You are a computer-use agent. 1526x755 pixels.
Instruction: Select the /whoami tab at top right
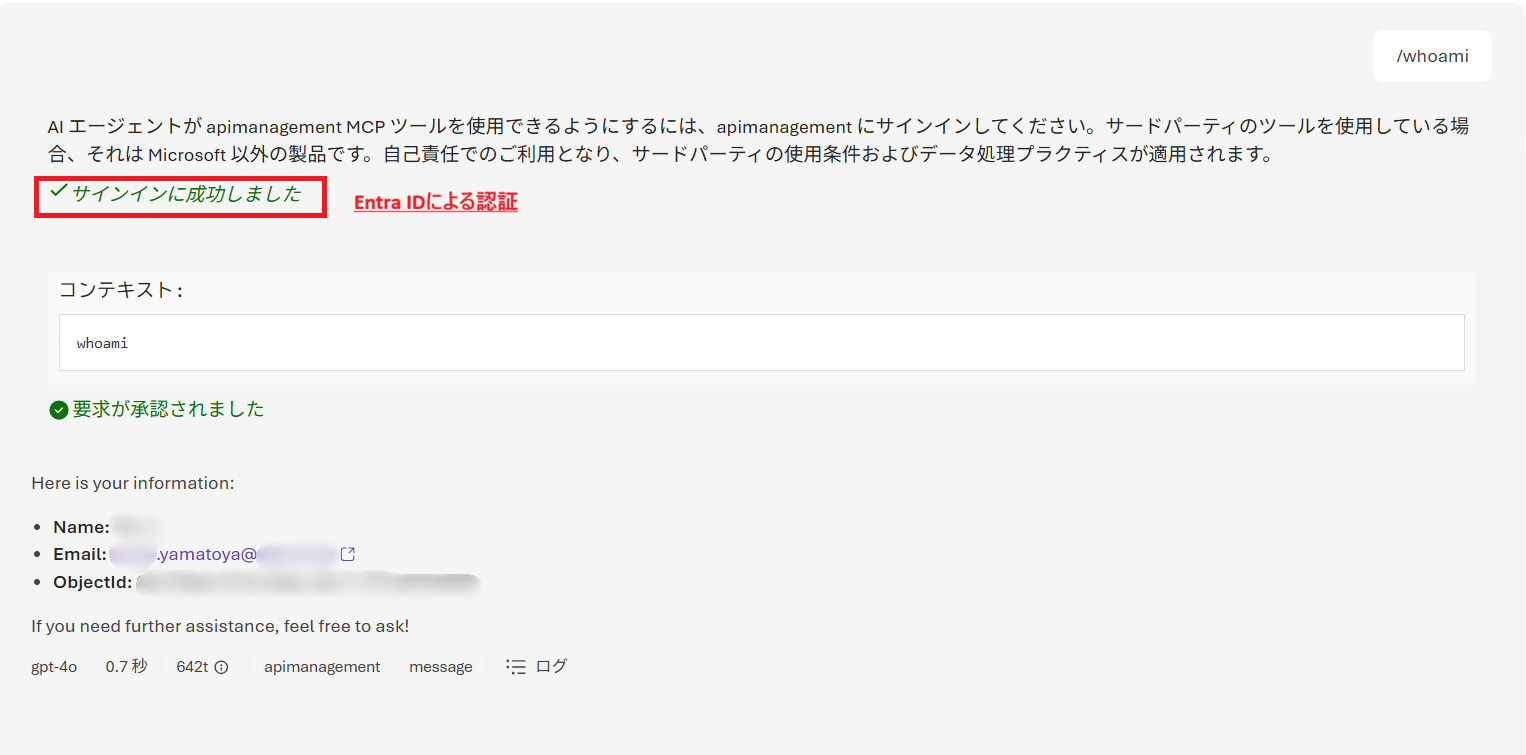tap(1430, 56)
